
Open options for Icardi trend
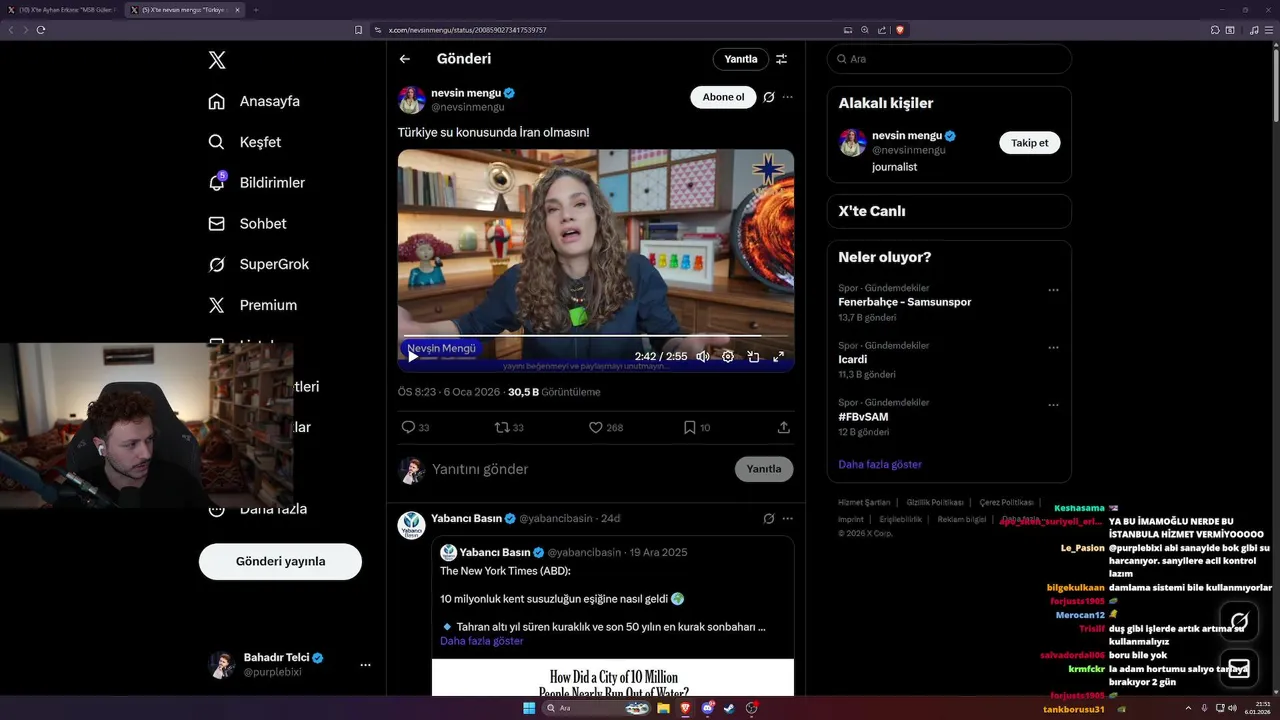[x=1053, y=348]
